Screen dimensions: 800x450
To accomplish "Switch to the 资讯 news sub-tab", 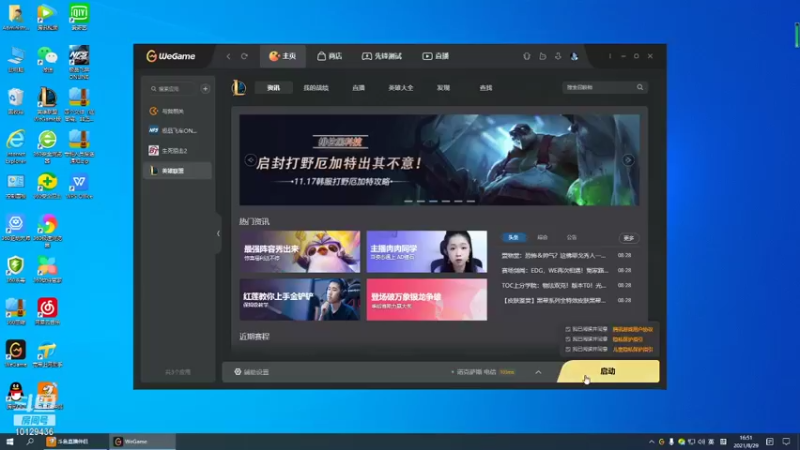I will (x=273, y=88).
